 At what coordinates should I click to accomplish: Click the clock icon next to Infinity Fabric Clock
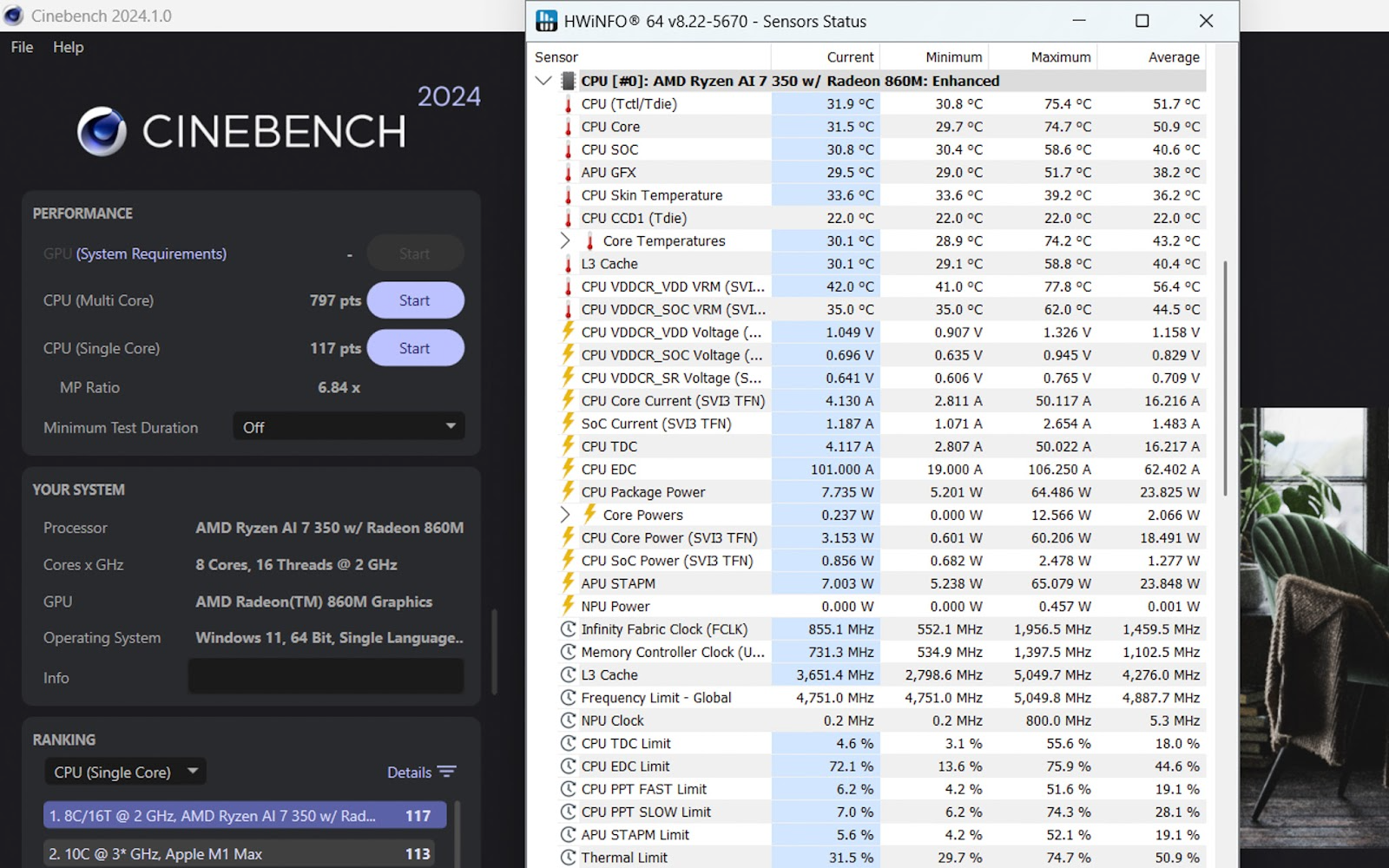pos(569,628)
